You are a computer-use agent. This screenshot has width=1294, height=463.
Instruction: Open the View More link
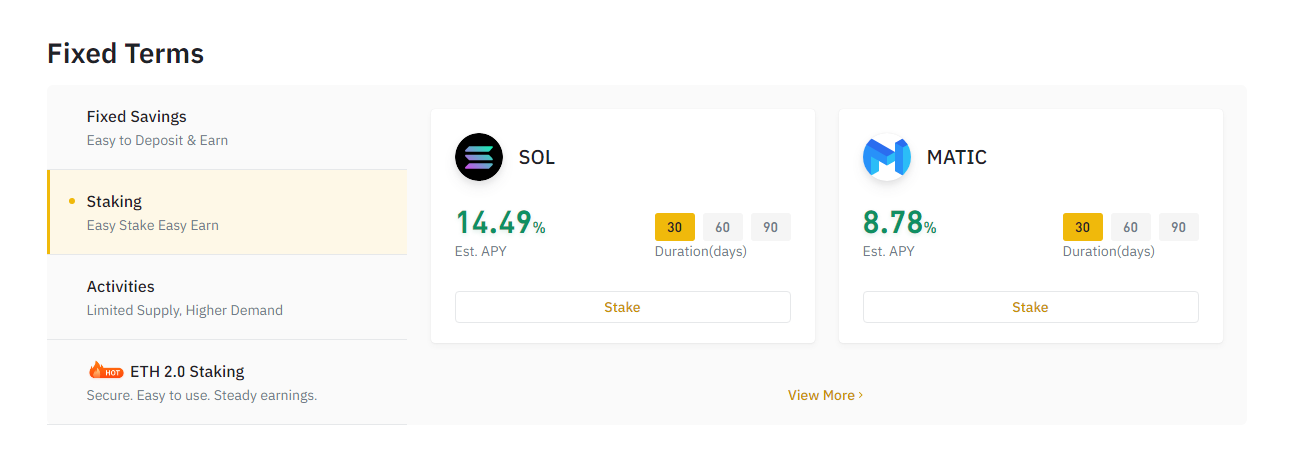[x=825, y=395]
